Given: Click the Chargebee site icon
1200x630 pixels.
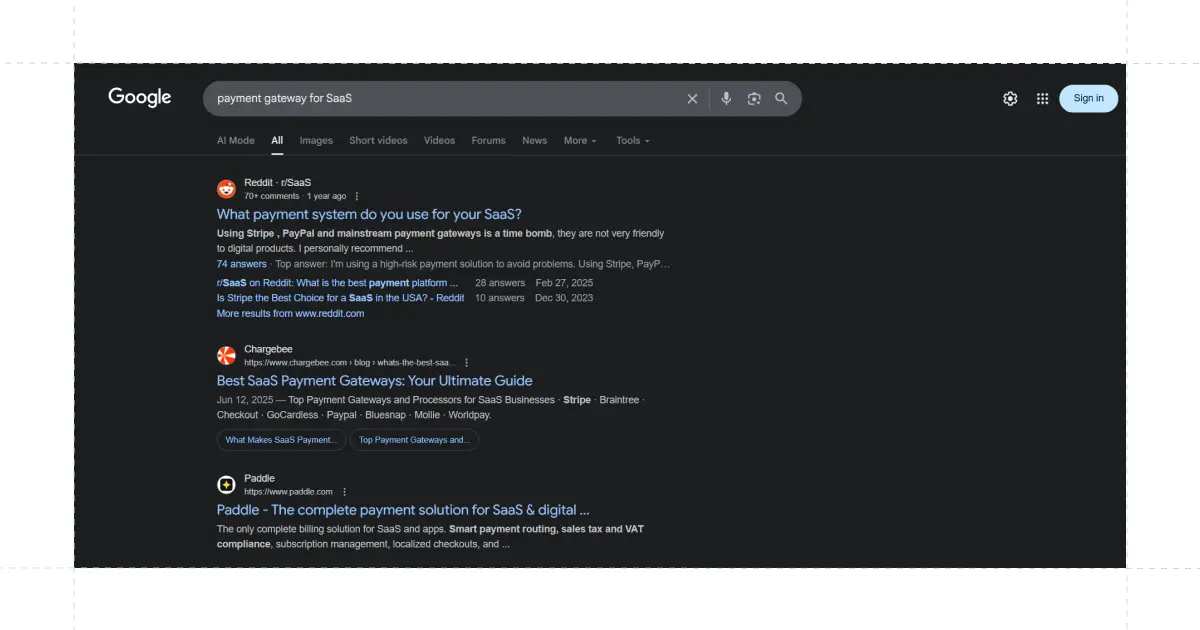Looking at the screenshot, I should 226,355.
